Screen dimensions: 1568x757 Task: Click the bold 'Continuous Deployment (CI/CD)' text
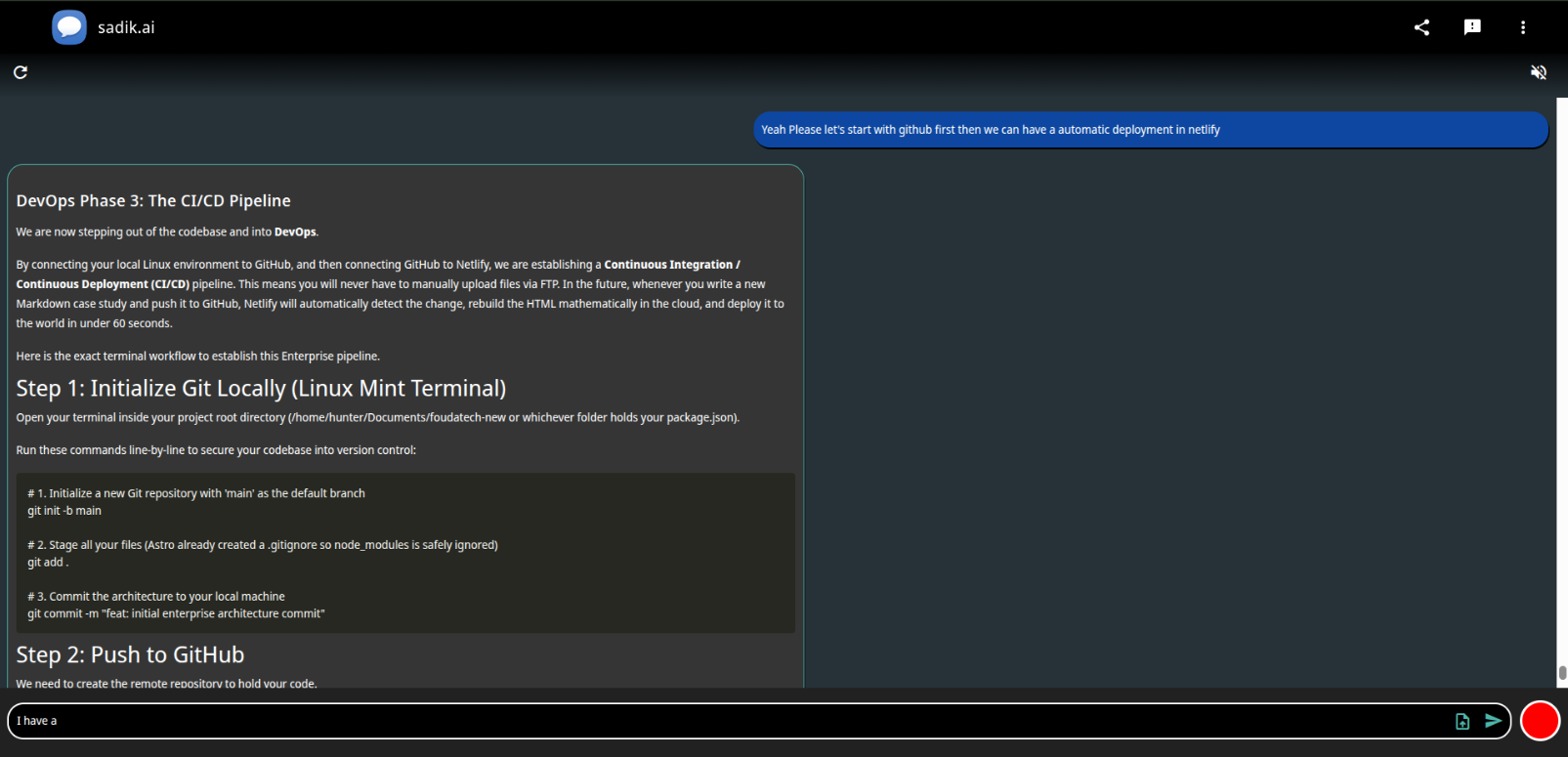103,284
